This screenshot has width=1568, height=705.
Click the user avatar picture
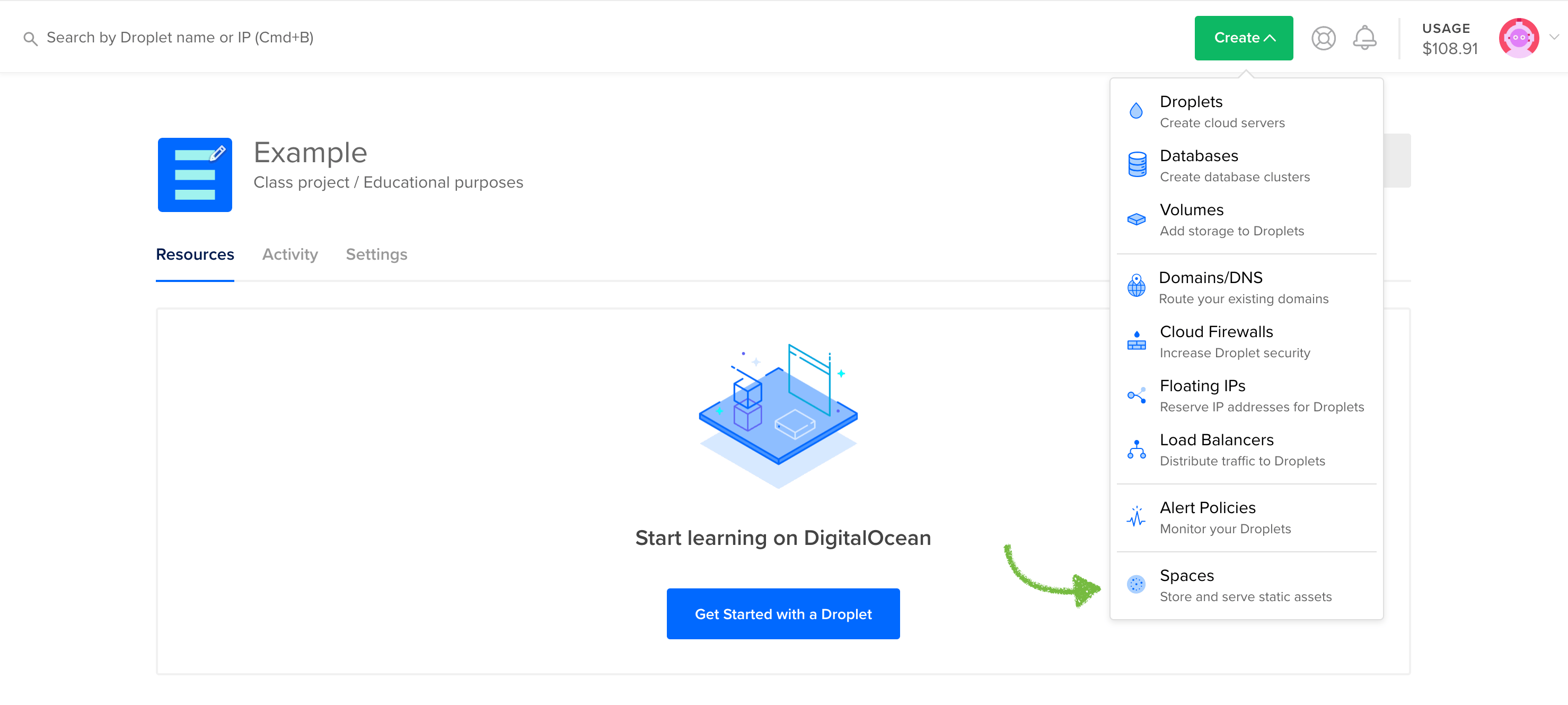point(1519,38)
